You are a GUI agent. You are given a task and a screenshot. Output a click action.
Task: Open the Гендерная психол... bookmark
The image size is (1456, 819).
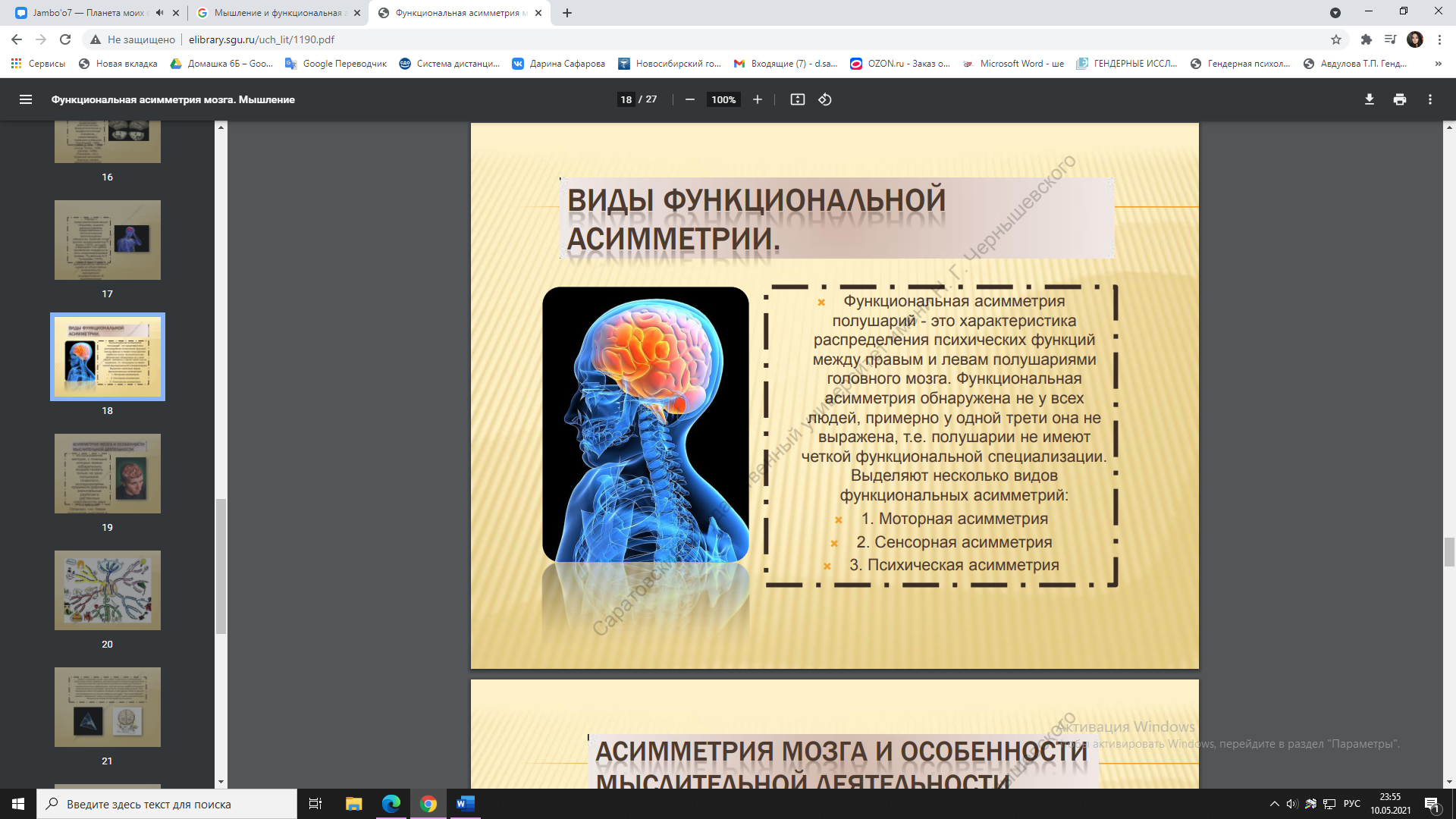click(x=1241, y=64)
